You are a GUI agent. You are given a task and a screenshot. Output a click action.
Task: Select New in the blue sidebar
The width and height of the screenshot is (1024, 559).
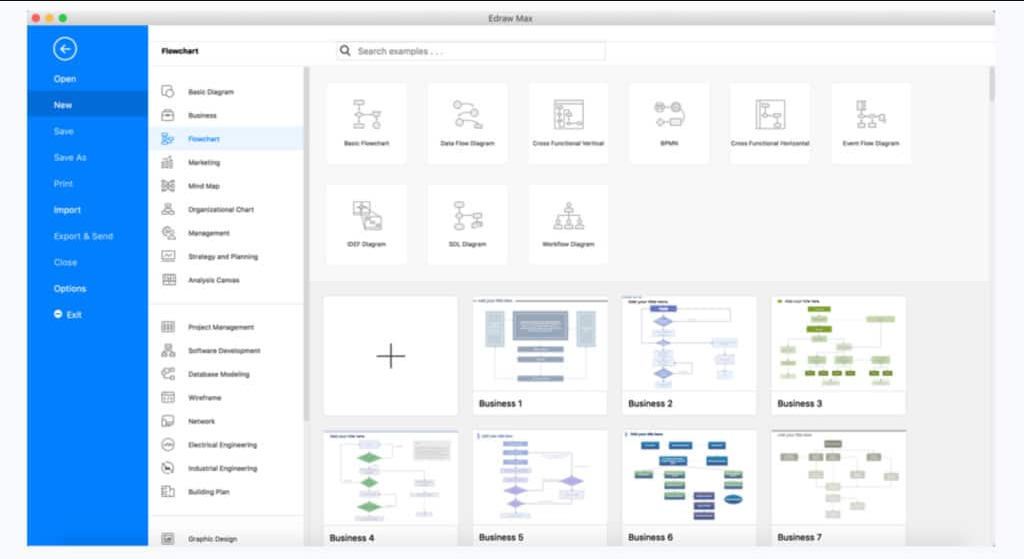click(88, 104)
